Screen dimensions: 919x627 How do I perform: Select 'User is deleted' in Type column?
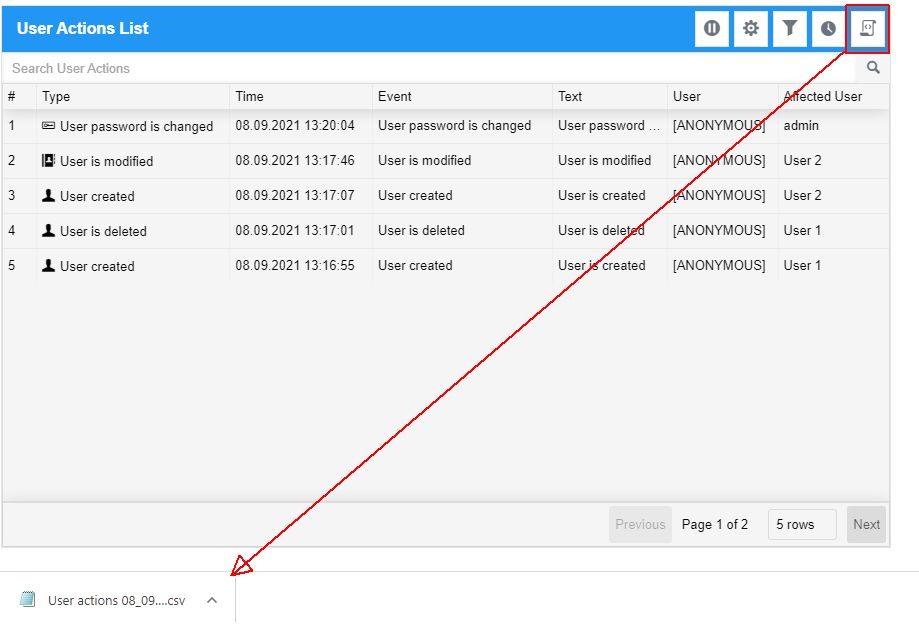(103, 231)
